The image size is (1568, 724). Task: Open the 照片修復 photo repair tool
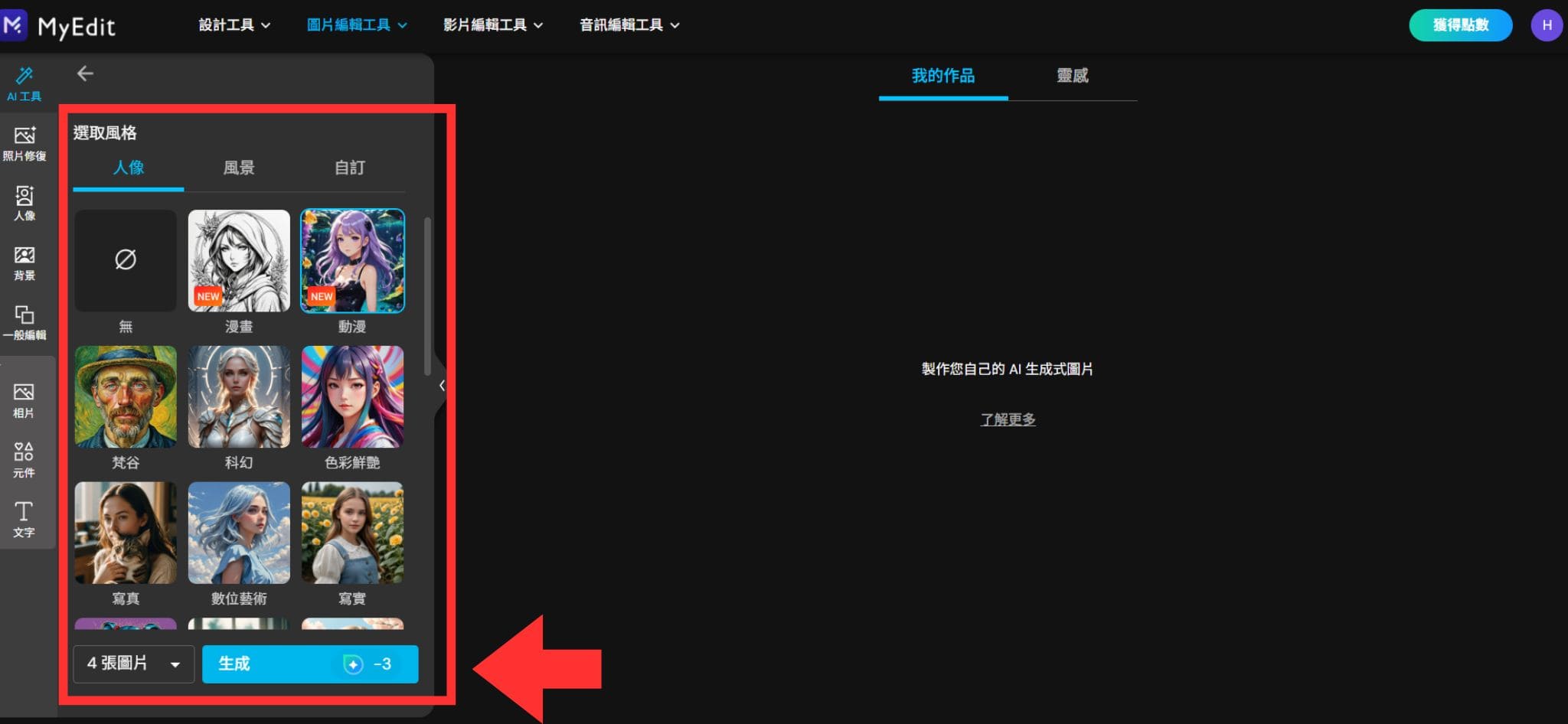tap(24, 144)
